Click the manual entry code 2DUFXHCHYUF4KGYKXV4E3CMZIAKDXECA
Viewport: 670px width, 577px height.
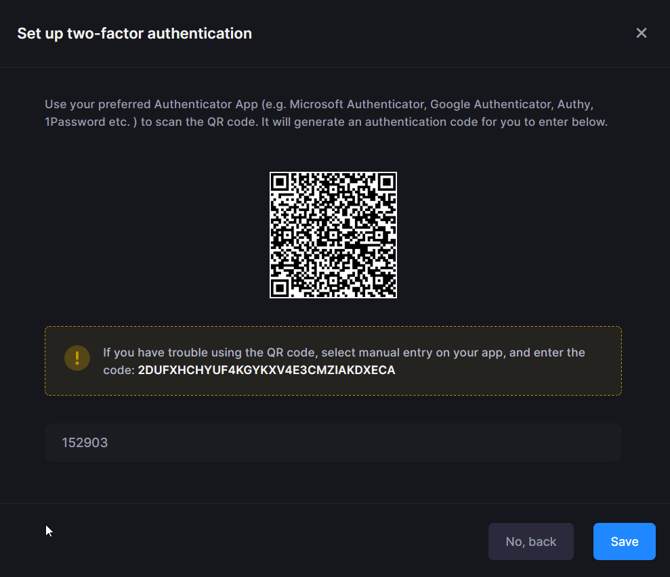[x=266, y=370]
